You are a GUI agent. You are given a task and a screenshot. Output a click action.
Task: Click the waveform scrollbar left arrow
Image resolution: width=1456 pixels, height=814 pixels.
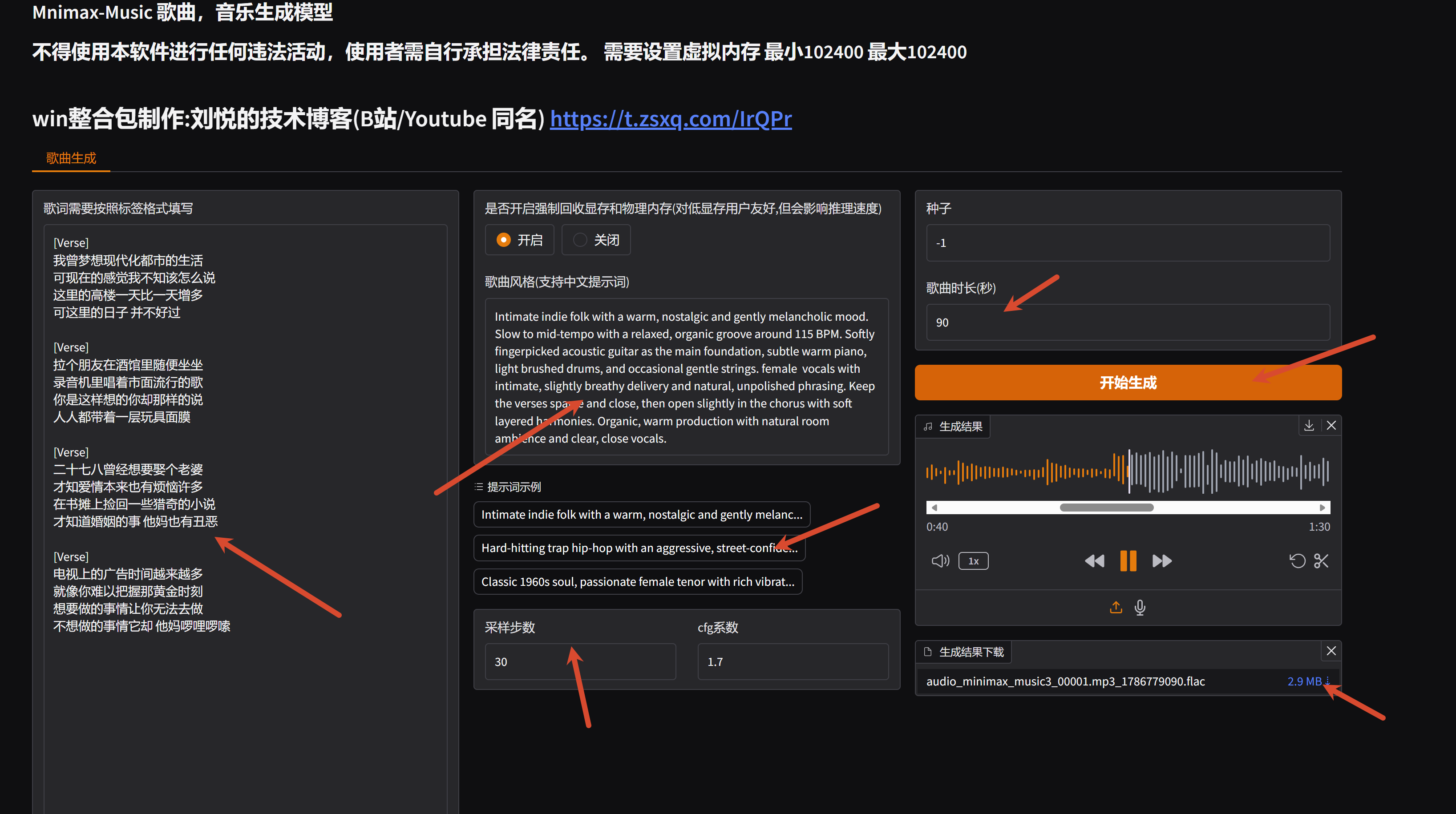point(934,507)
